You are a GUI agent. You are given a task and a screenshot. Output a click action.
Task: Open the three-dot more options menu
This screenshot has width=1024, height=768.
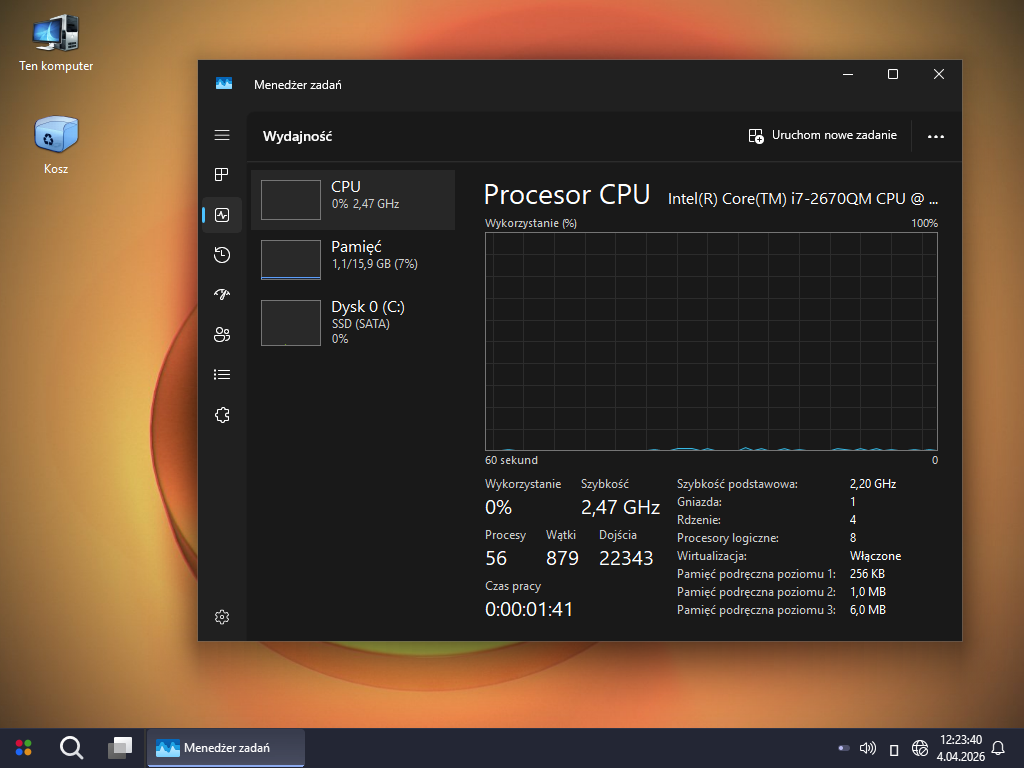tap(936, 136)
